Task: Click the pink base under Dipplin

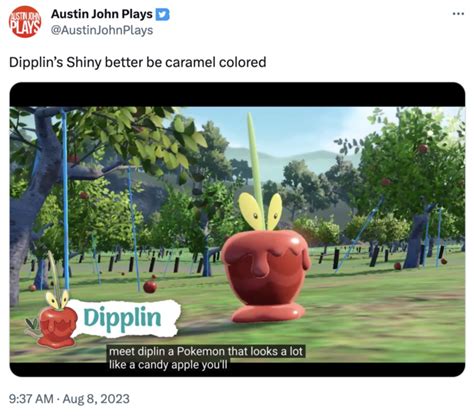Action: pos(268,314)
